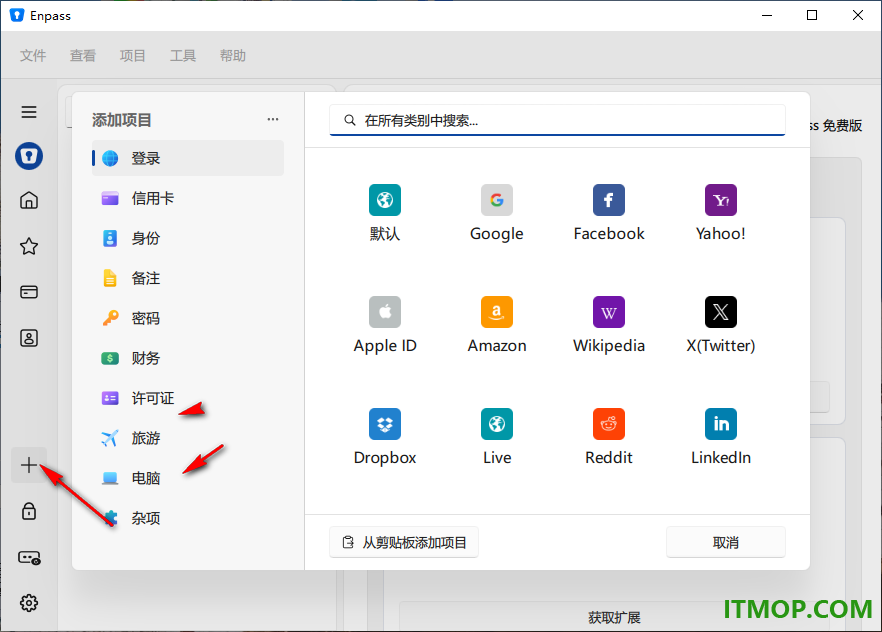882x632 pixels.
Task: Focus the 在所有类别中搜索 search field
Action: [x=557, y=120]
